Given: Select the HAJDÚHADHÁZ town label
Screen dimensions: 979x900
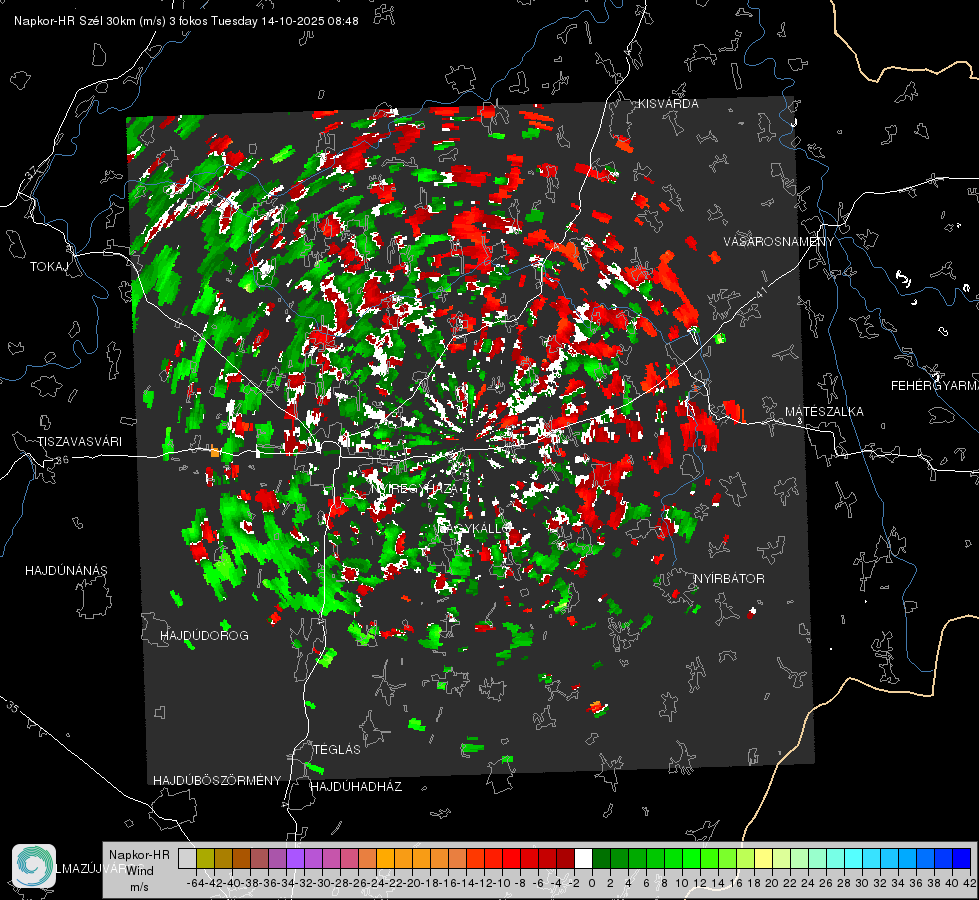Looking at the screenshot, I should (x=356, y=787).
